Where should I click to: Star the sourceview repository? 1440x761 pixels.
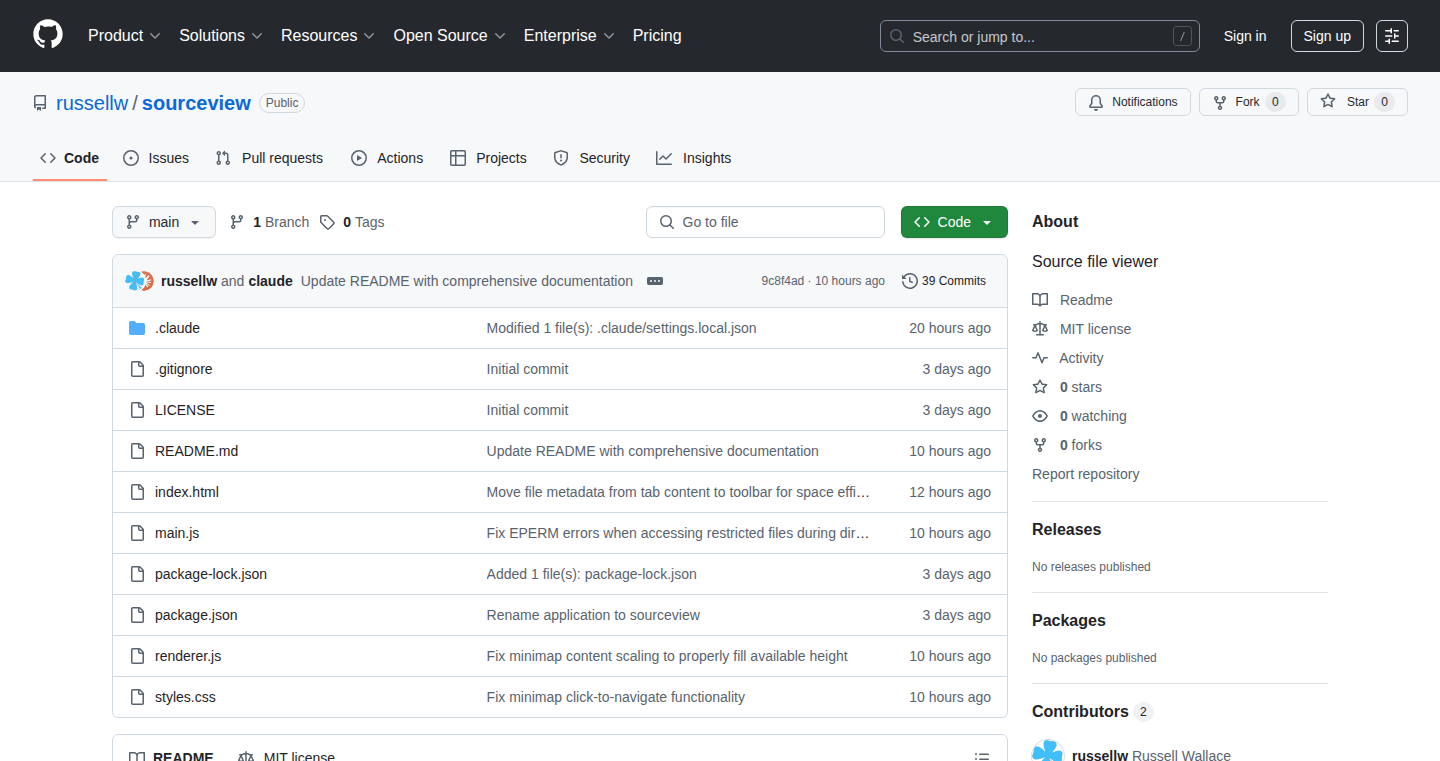coord(1357,102)
